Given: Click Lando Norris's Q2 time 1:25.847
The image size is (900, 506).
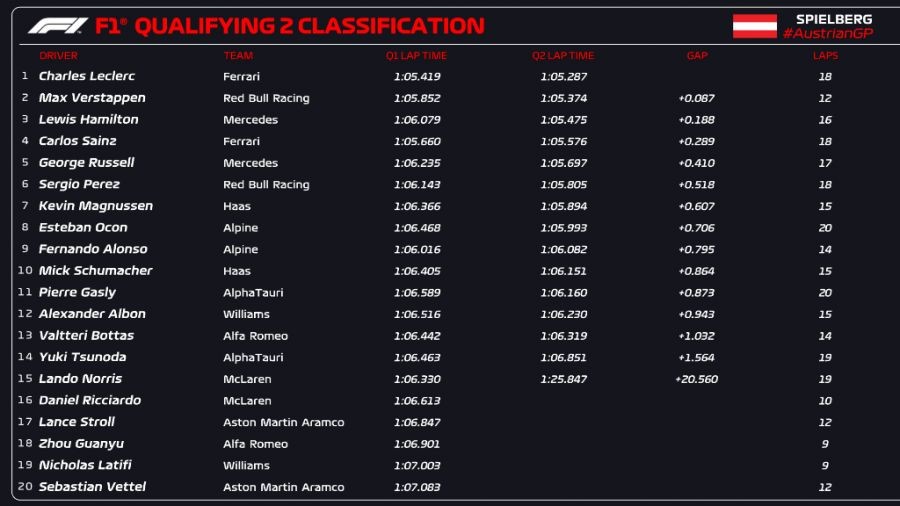Looking at the screenshot, I should pyautogui.click(x=563, y=379).
